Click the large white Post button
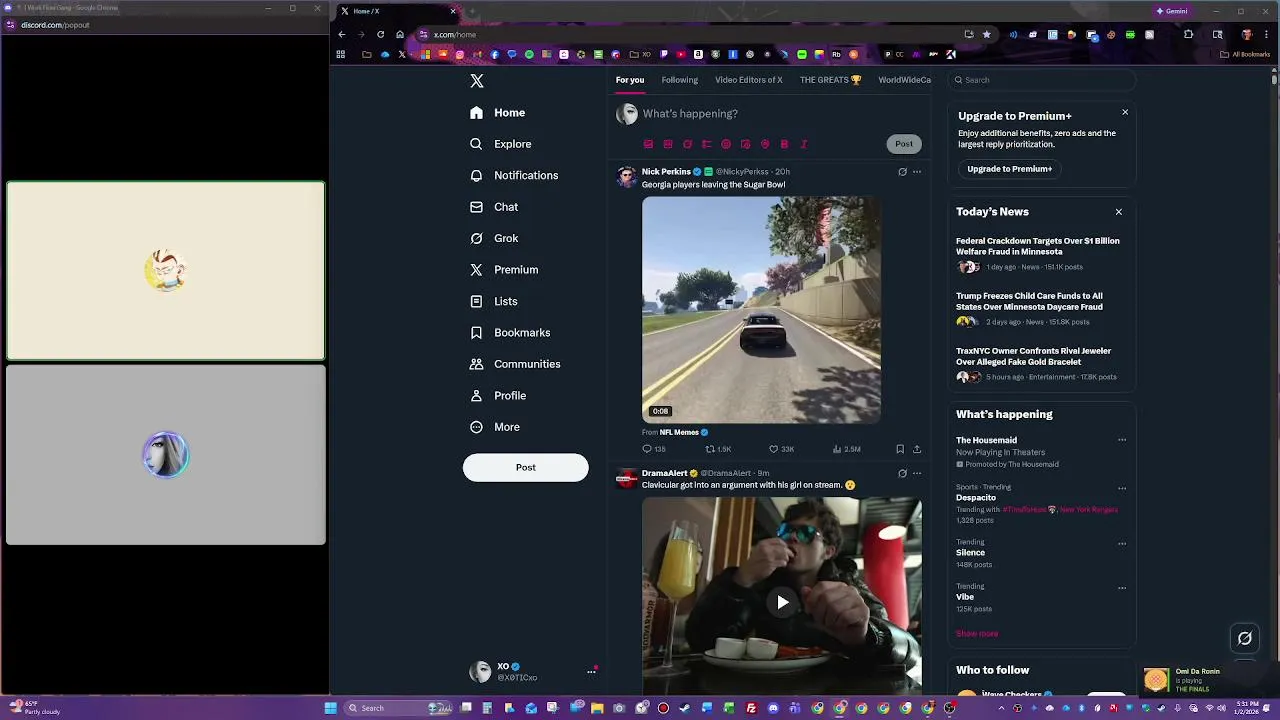Image resolution: width=1280 pixels, height=720 pixels. (x=525, y=467)
